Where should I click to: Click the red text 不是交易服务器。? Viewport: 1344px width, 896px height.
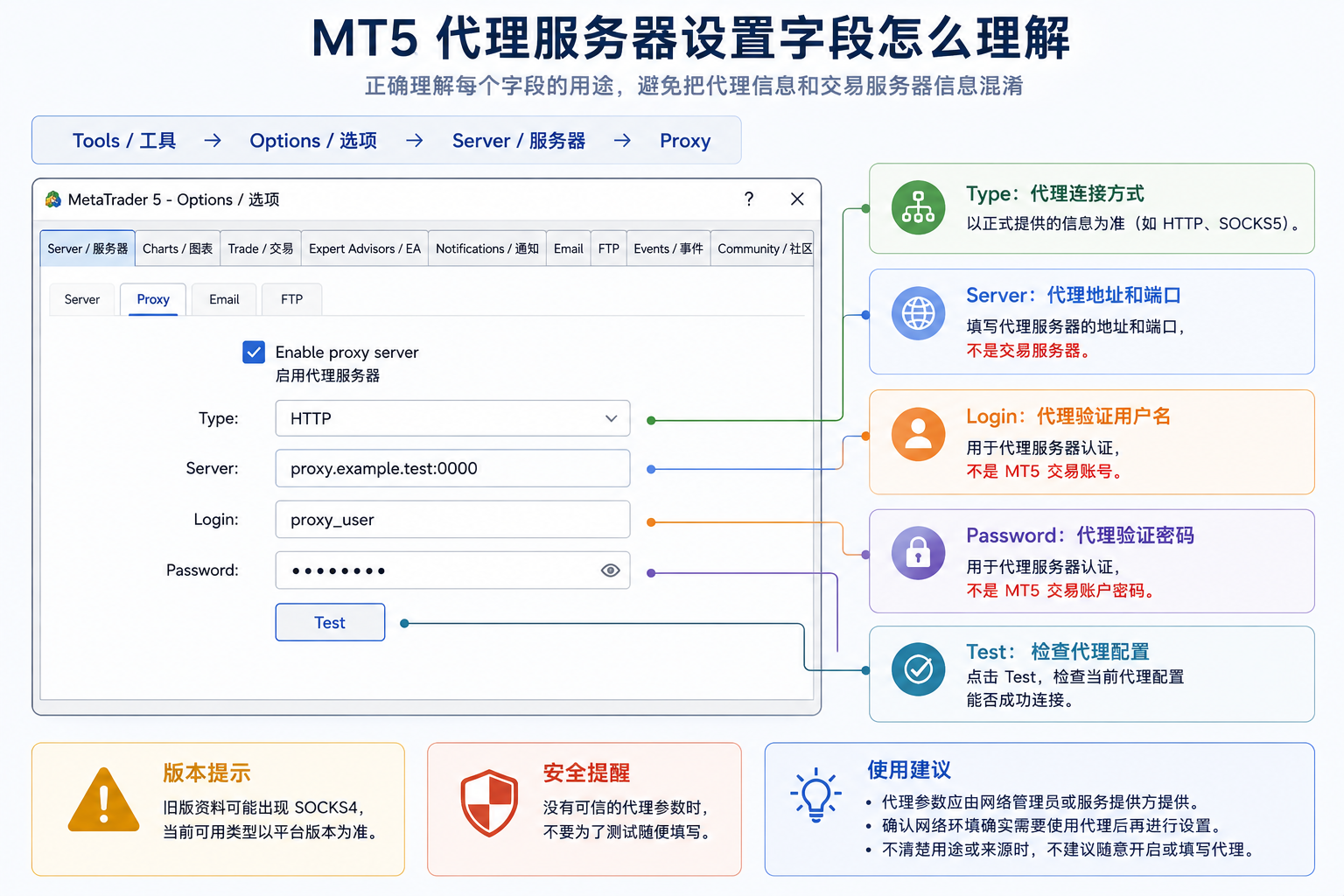(x=1028, y=351)
